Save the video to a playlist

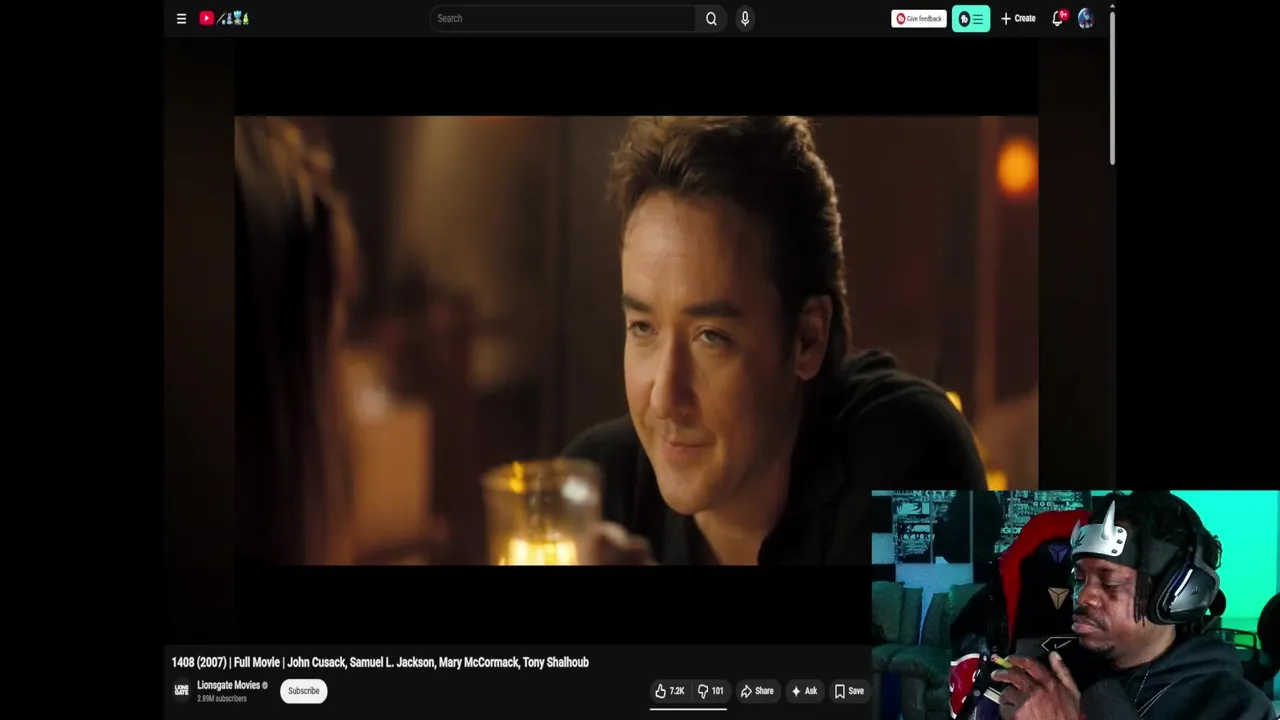tap(849, 691)
